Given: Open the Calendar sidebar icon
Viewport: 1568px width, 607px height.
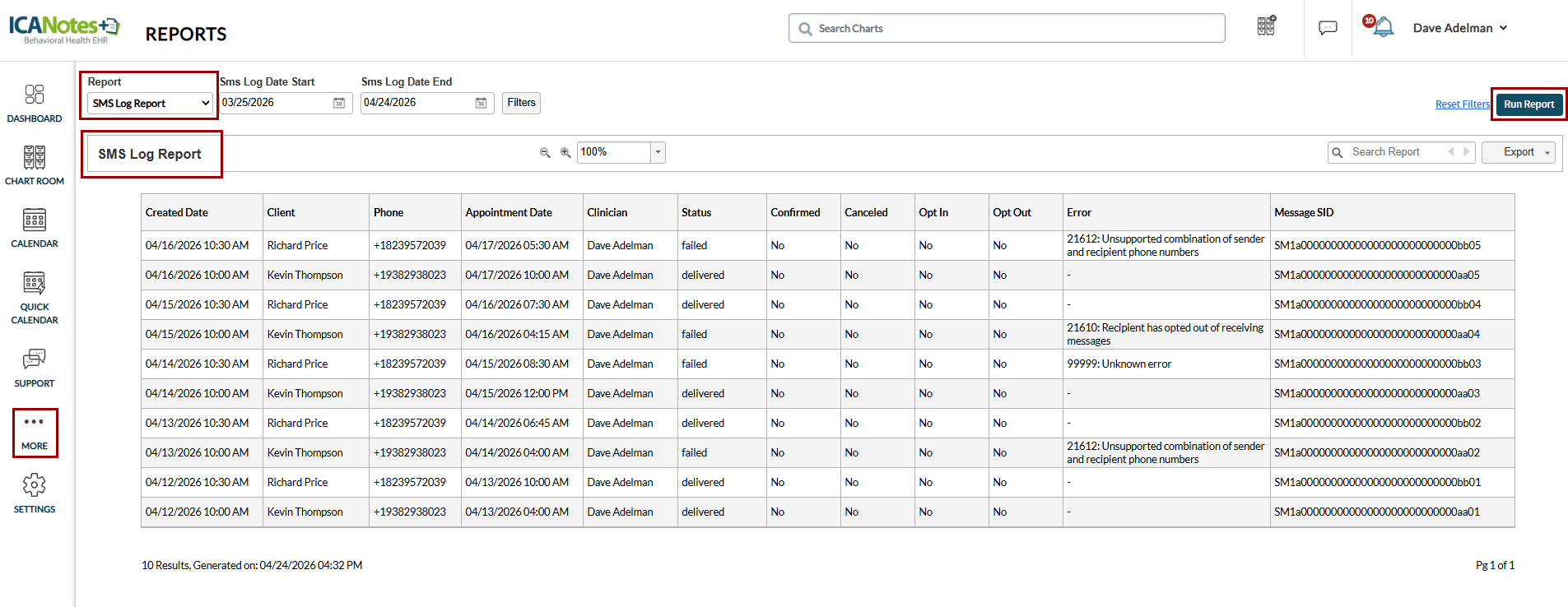Looking at the screenshot, I should 35,228.
